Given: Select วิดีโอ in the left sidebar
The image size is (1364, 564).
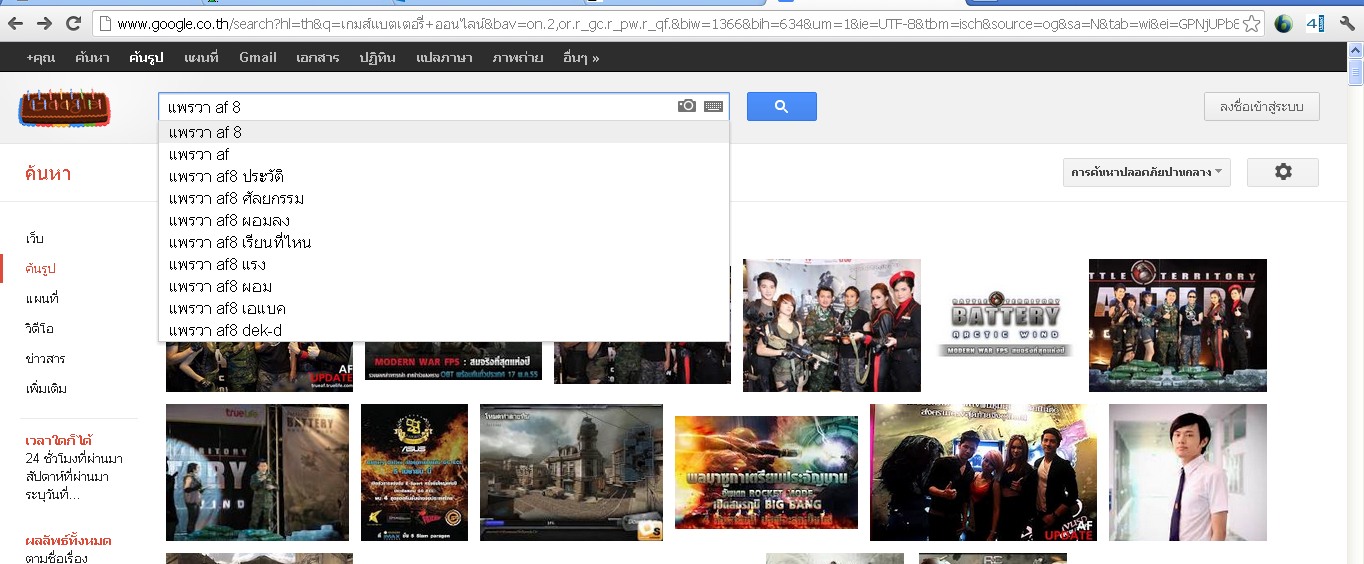Looking at the screenshot, I should click(x=40, y=329).
